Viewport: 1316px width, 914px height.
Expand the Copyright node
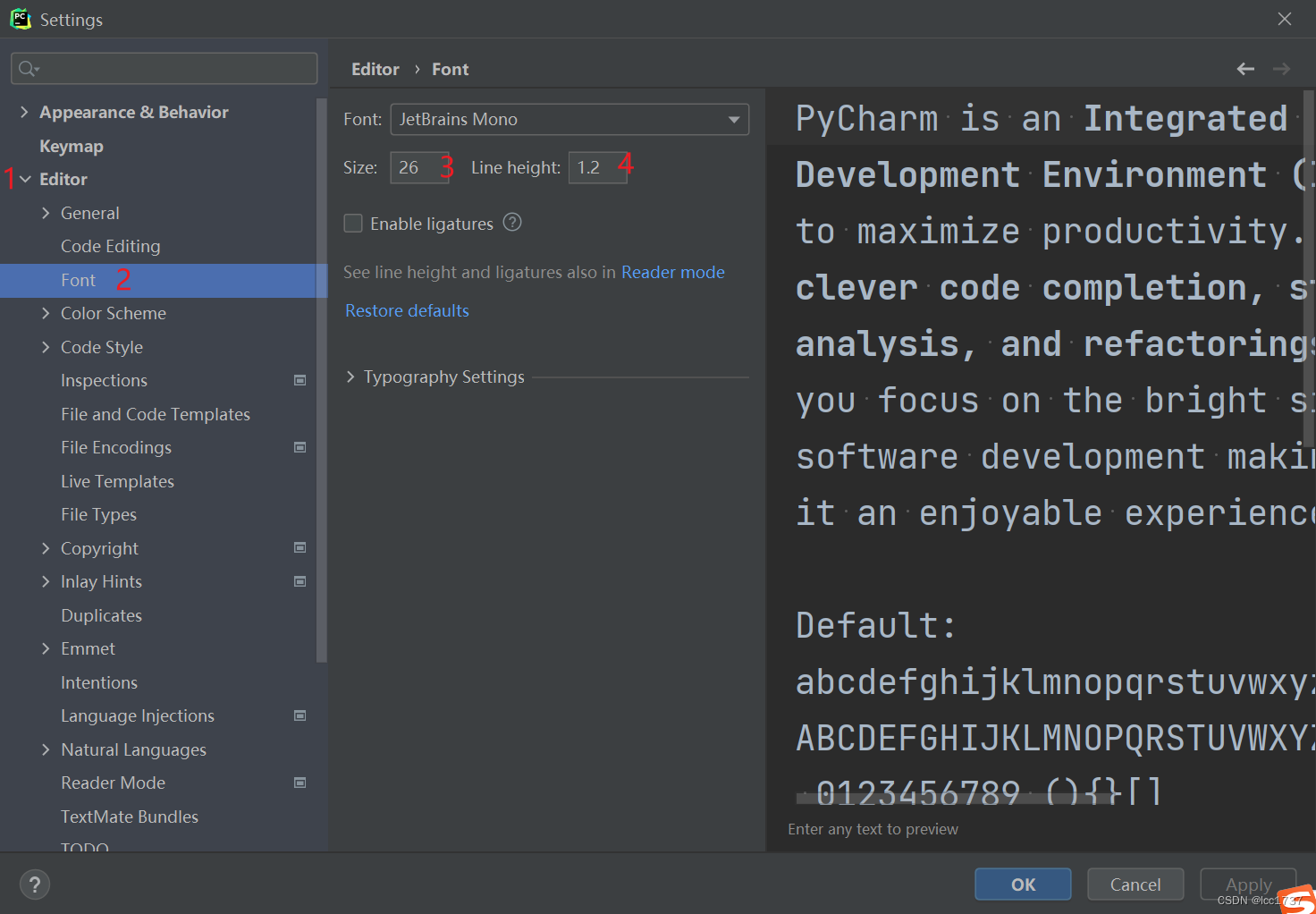(x=46, y=548)
